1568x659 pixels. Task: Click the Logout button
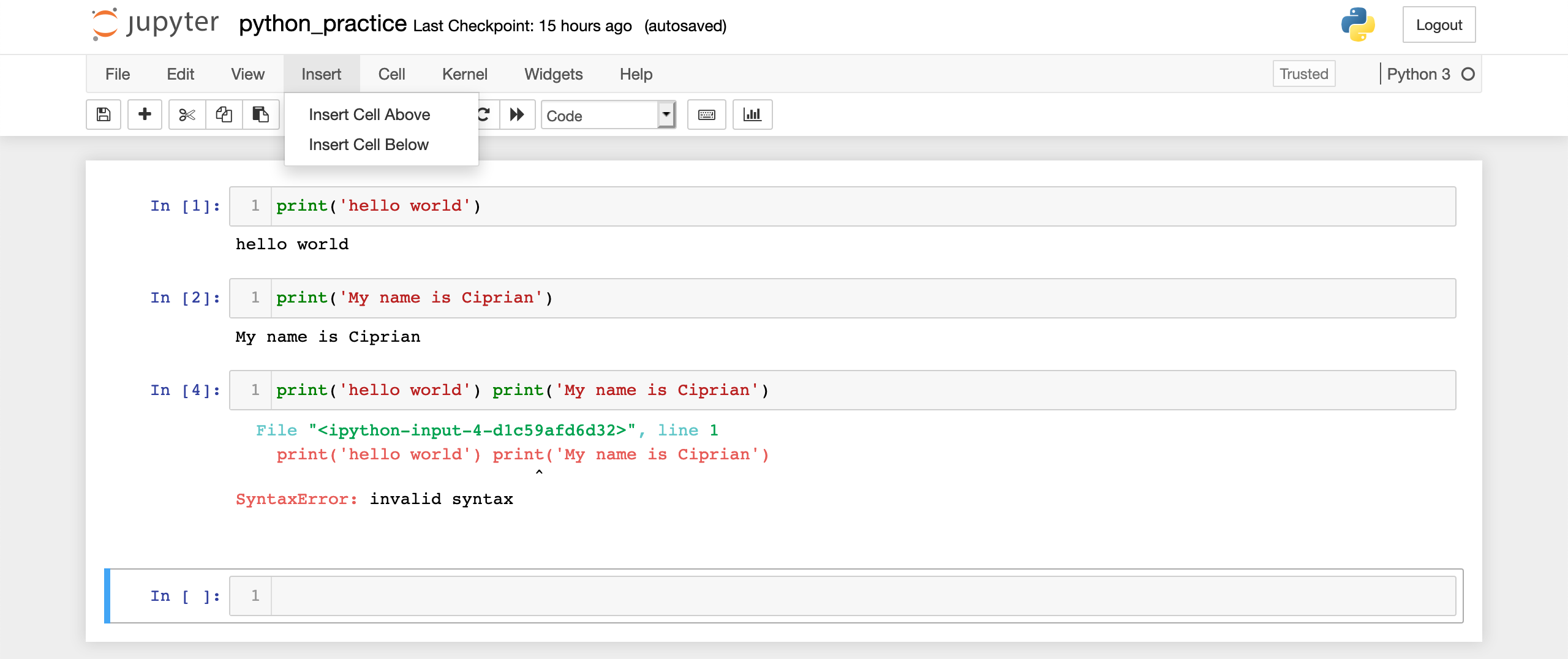[x=1439, y=24]
